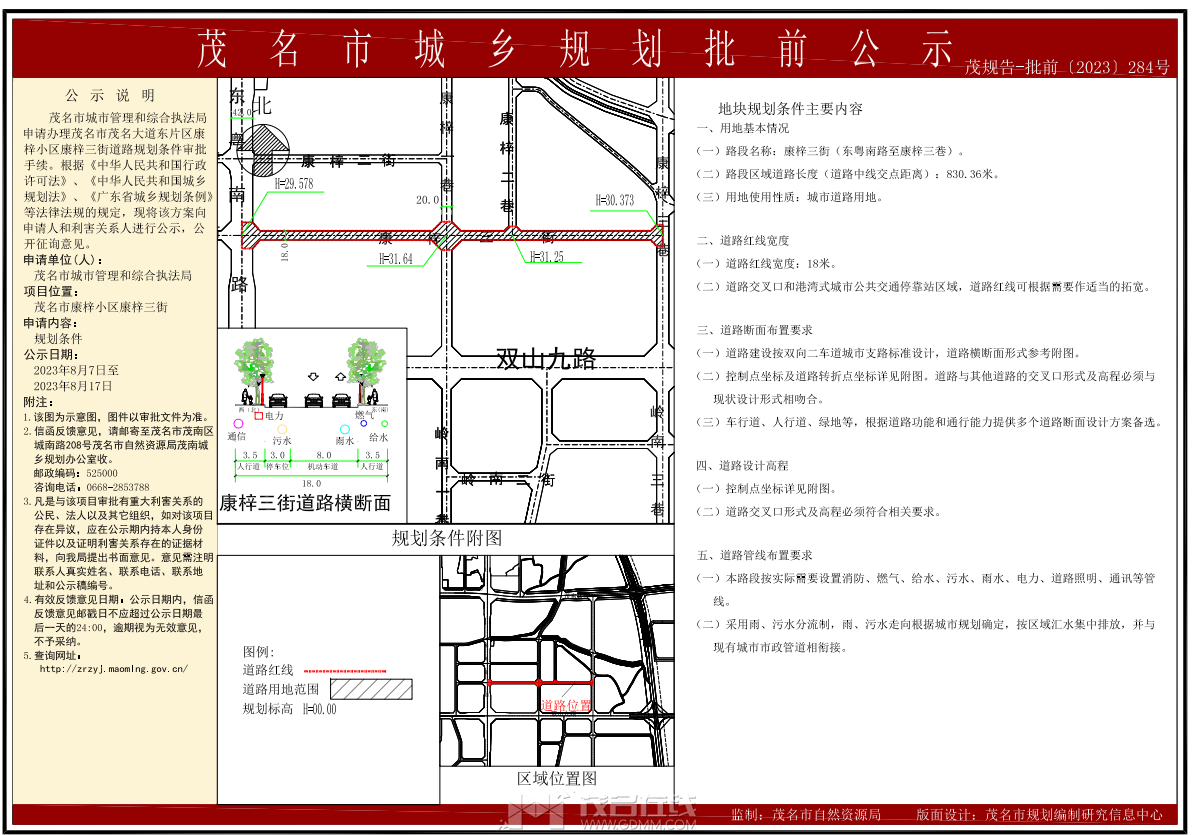Click the H=29.578 elevation label
Screen dimensions: 1192x835
point(286,184)
